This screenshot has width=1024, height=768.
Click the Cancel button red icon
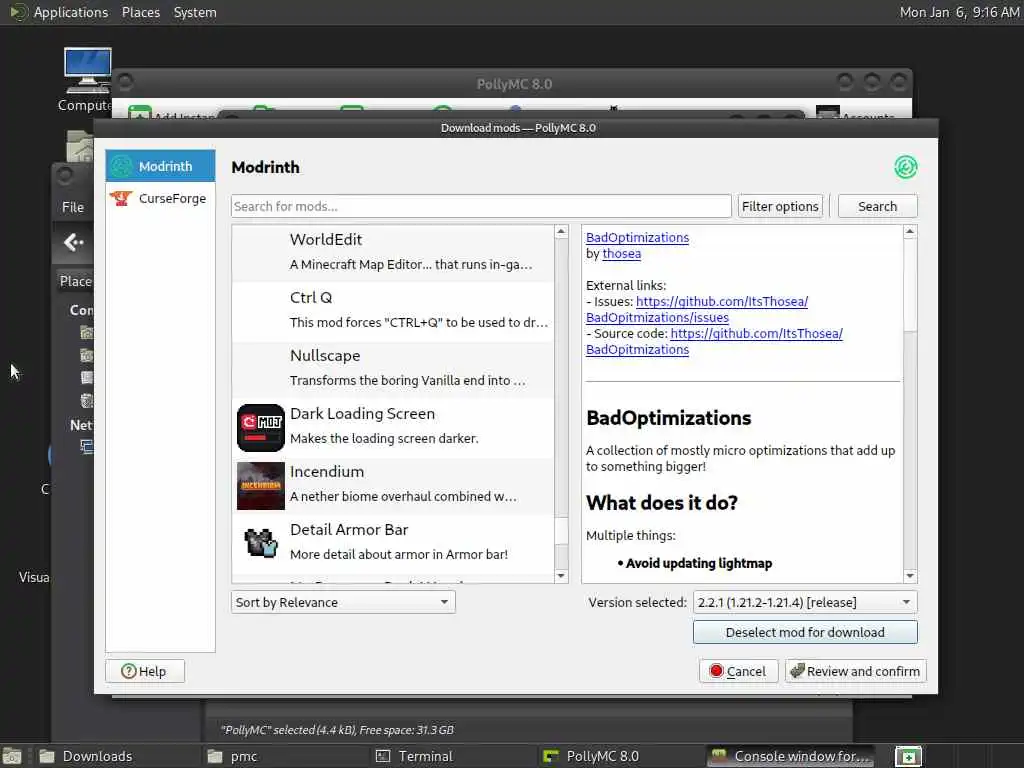(x=716, y=671)
